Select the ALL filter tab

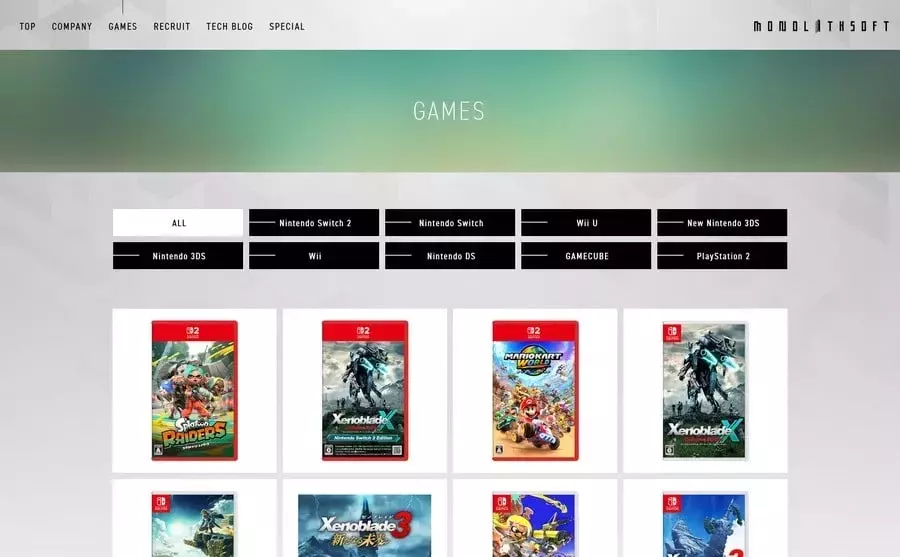(x=178, y=223)
